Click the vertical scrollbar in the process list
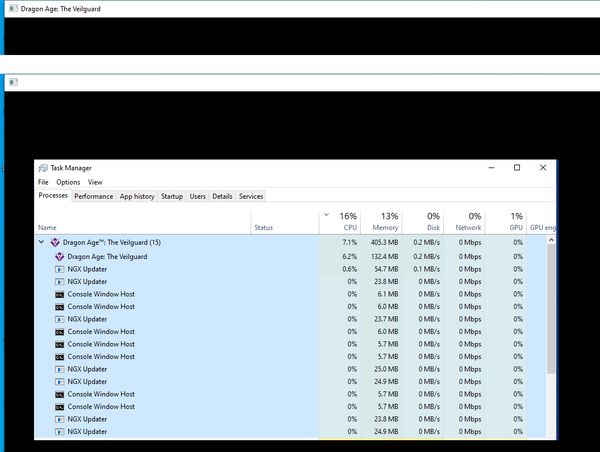This screenshot has height=452, width=600. pyautogui.click(x=552, y=320)
